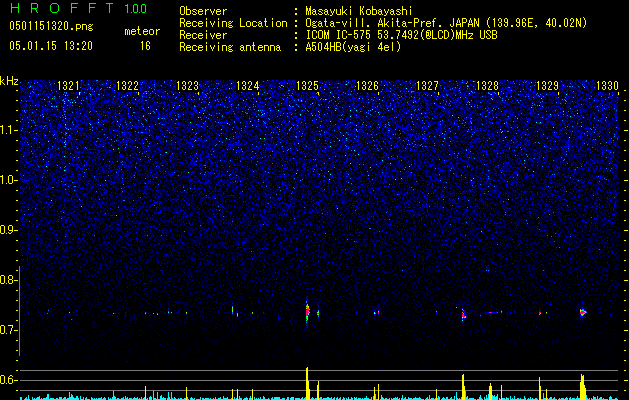Click the strong meteor echo at 1325
Viewport: 629px width, 400px height.
pyautogui.click(x=307, y=311)
